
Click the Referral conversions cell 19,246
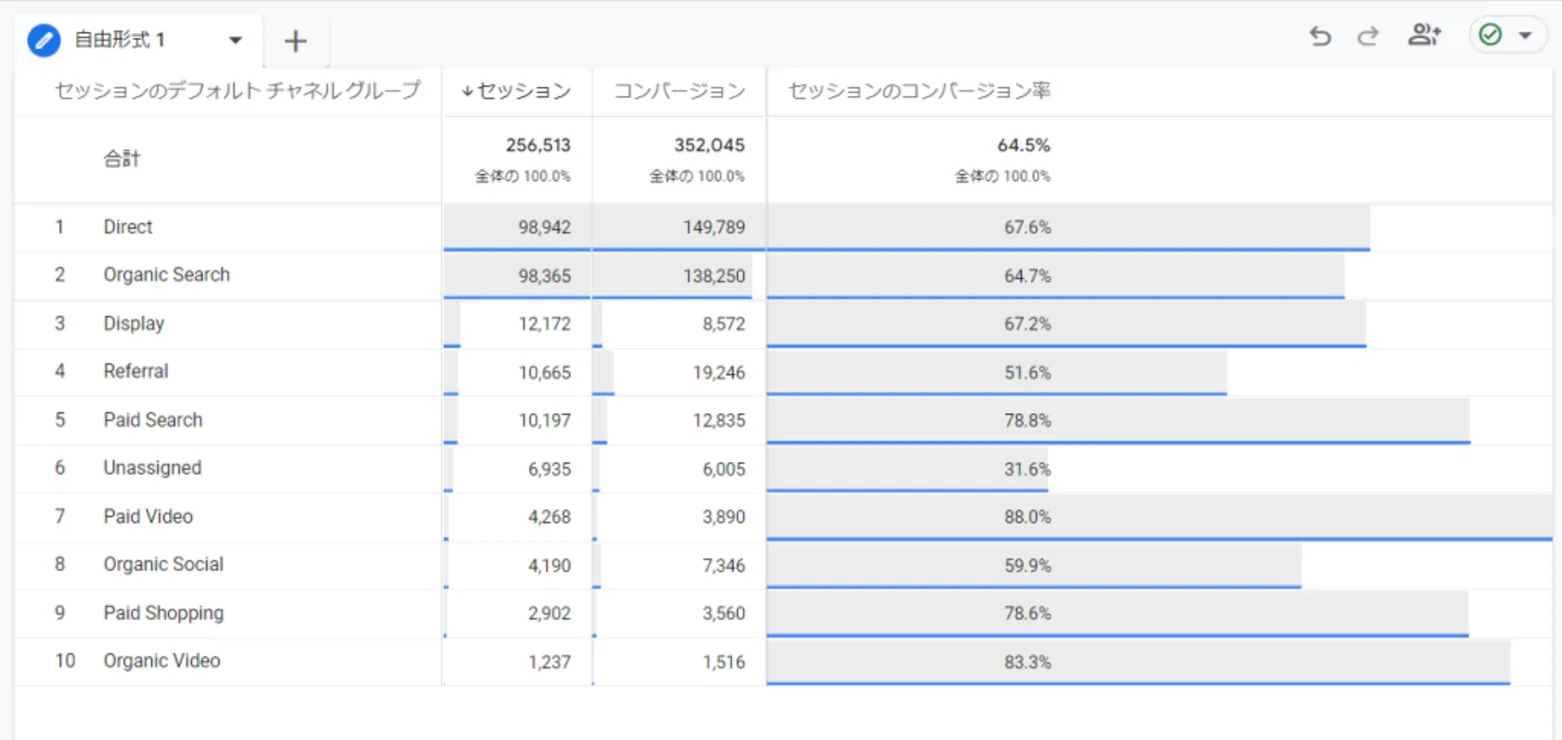719,372
